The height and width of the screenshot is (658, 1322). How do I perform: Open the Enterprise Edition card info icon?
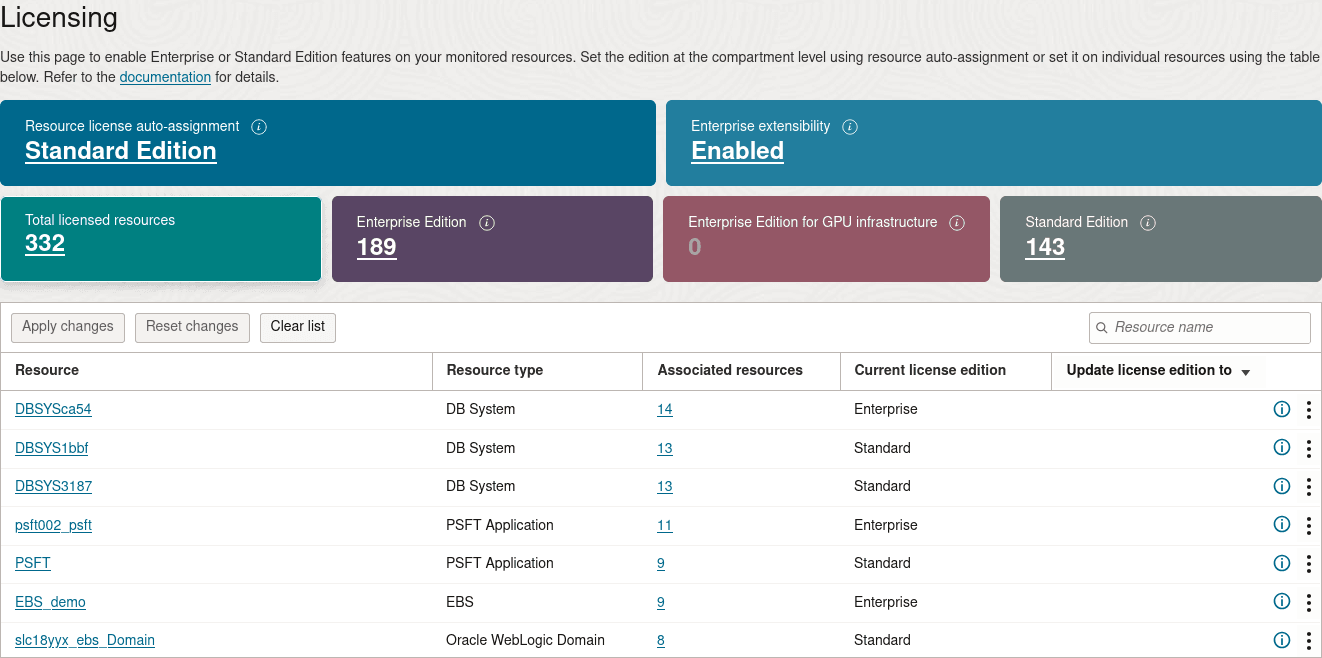pyautogui.click(x=487, y=222)
